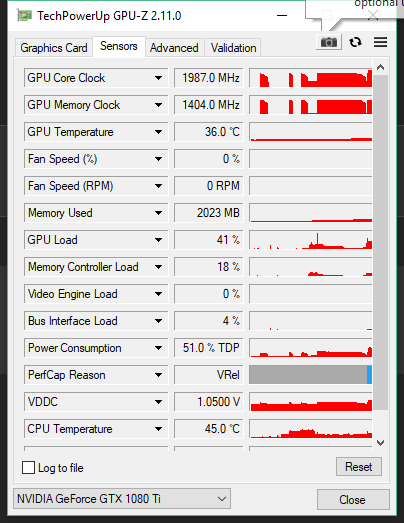
Task: Click the 1987.0 MHz value
Action: (209, 78)
